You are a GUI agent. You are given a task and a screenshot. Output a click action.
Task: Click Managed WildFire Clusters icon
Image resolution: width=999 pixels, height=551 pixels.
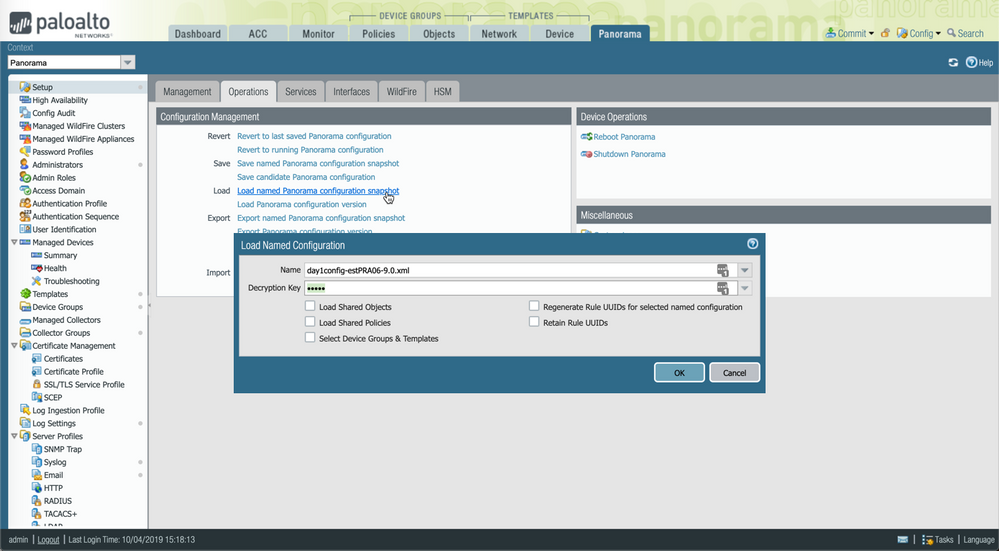[x=25, y=125]
